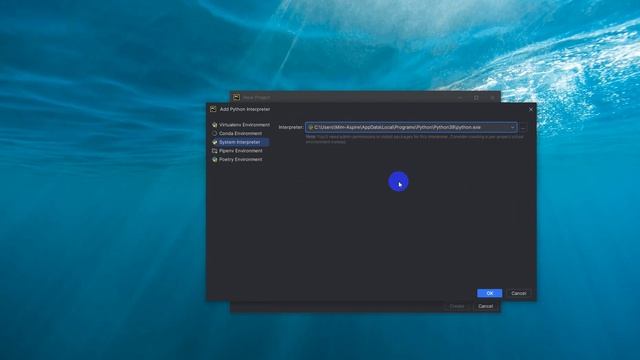Confirm with the blue OK button

(x=489, y=293)
